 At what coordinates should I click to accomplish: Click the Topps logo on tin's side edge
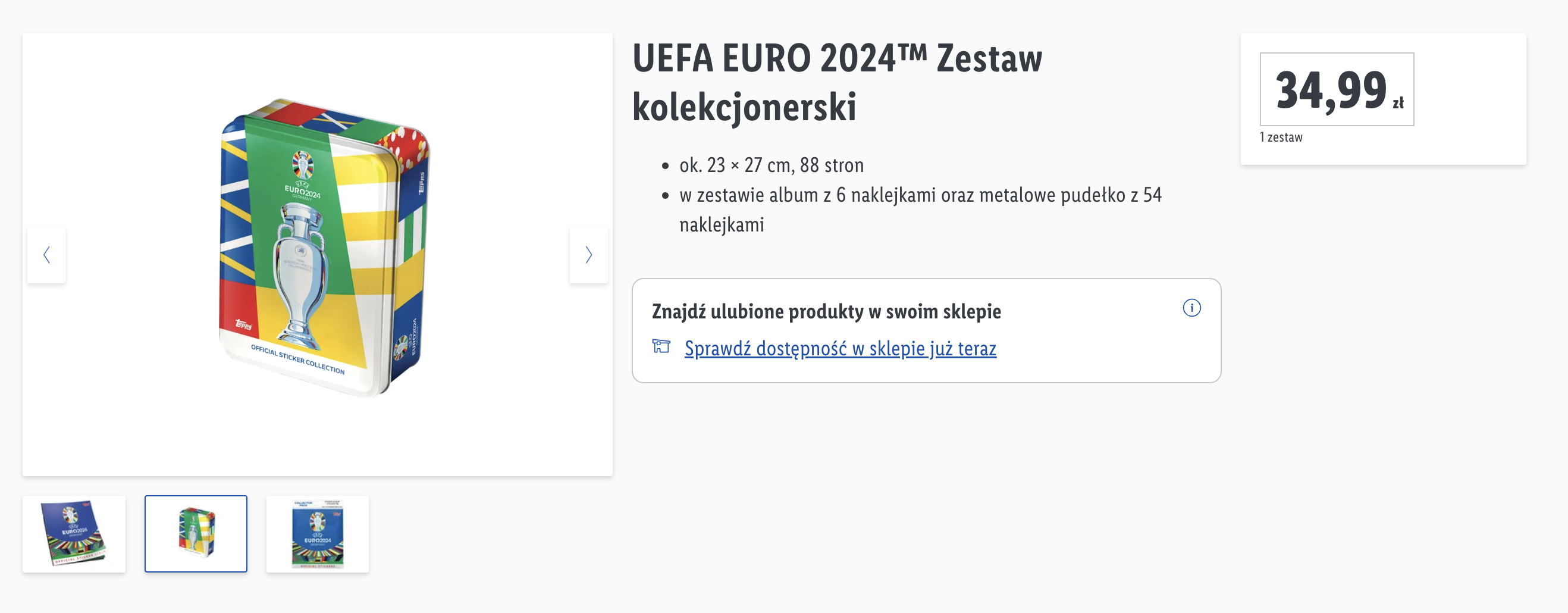[421, 183]
